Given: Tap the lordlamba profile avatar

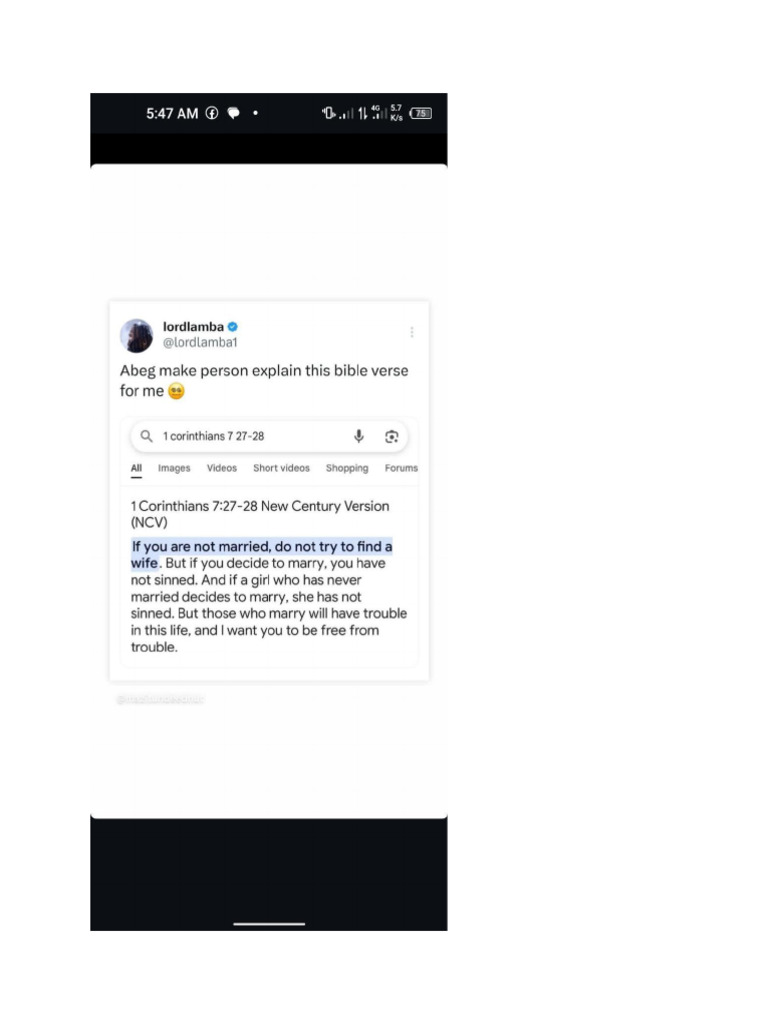Looking at the screenshot, I should pos(136,336).
